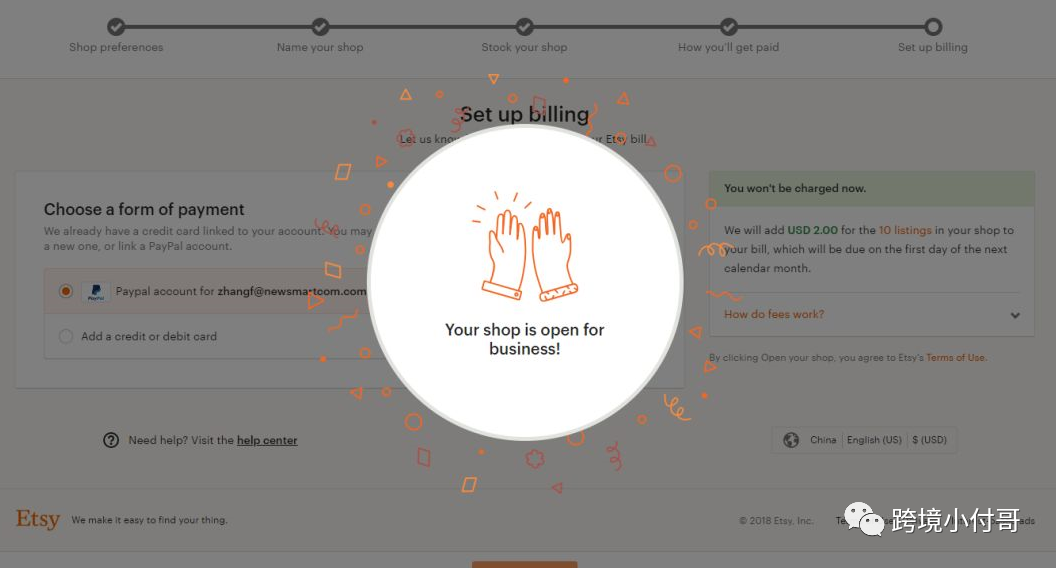Click the Stock your shop step checkmark
This screenshot has width=1056, height=568.
(525, 27)
